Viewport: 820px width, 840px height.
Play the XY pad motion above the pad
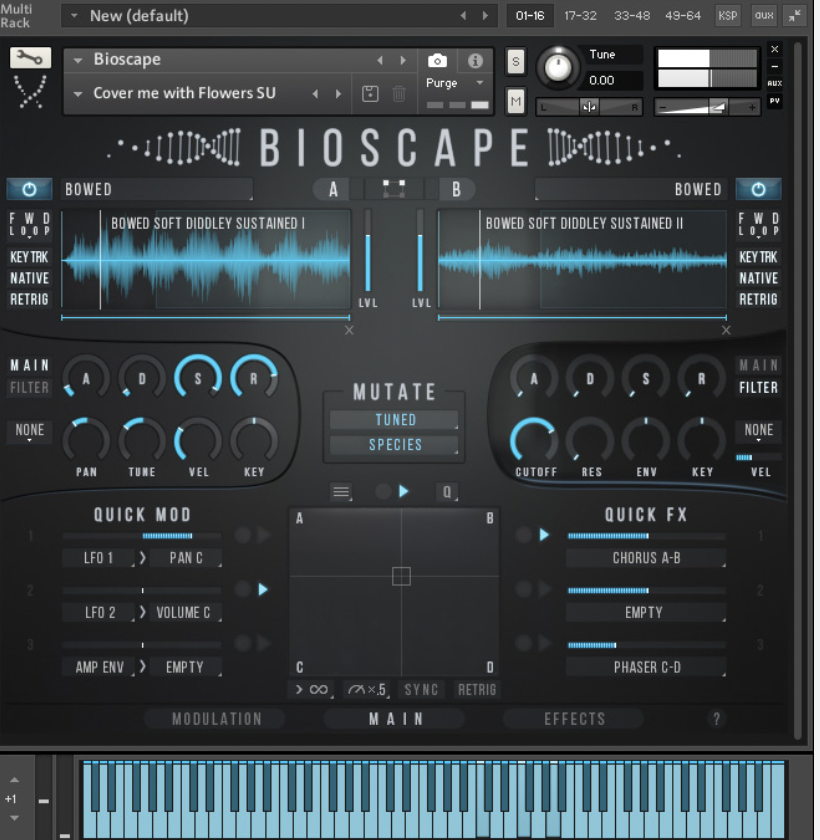click(404, 491)
